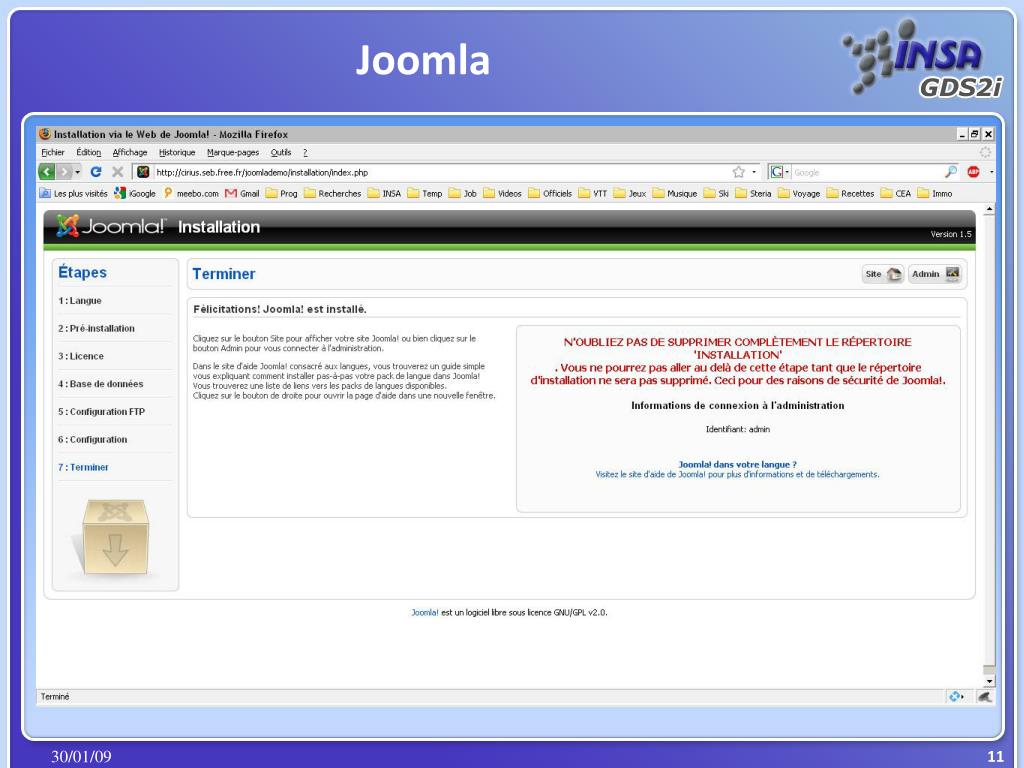Select step 3 : Licence
The height and width of the screenshot is (768, 1024).
pyautogui.click(x=81, y=356)
